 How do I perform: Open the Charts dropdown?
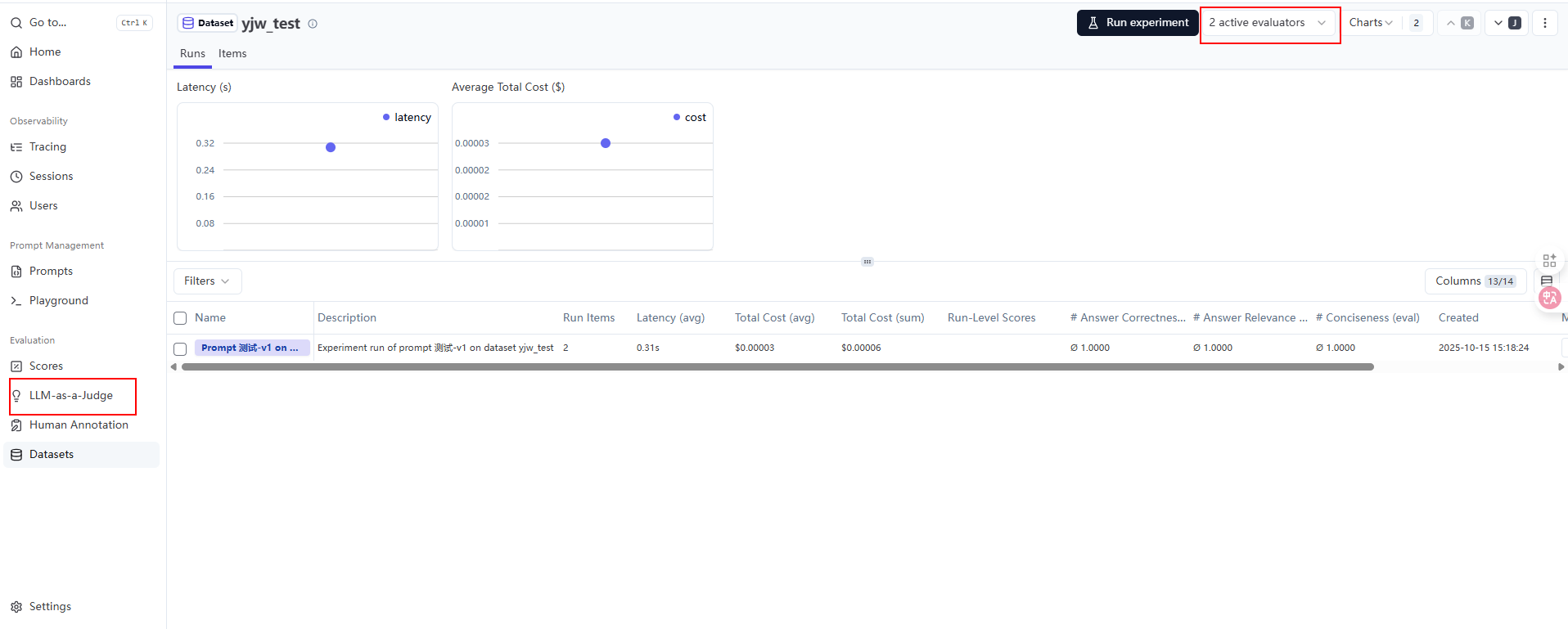tap(1371, 23)
